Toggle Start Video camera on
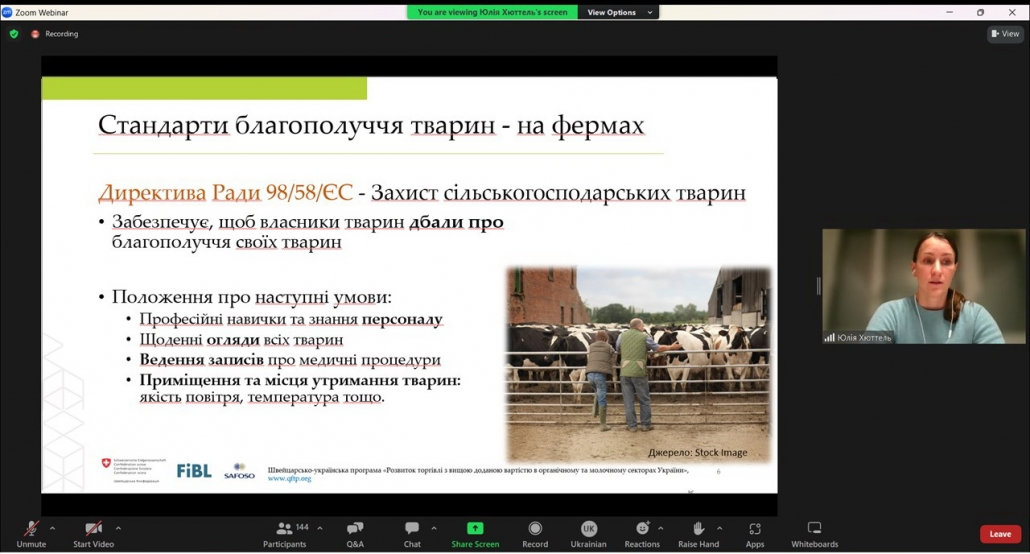1030x554 pixels. coord(93,533)
